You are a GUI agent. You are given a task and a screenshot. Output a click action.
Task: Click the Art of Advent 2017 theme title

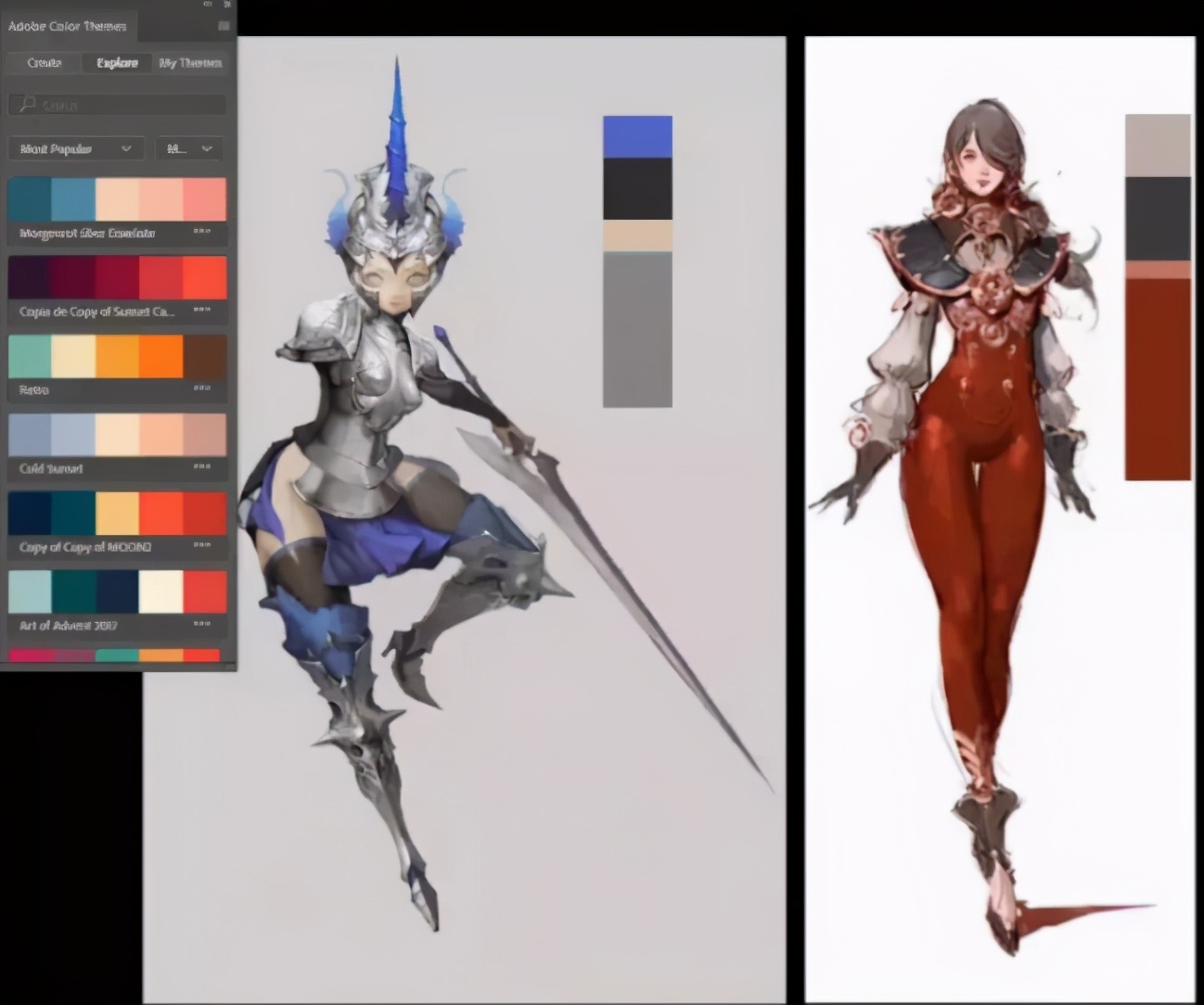point(68,626)
